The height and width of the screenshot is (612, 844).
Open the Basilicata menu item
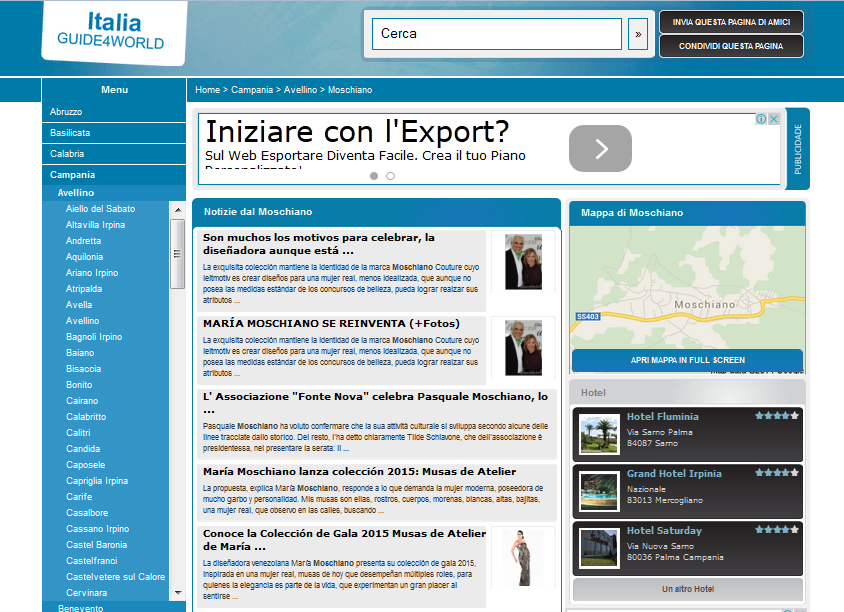tap(114, 132)
